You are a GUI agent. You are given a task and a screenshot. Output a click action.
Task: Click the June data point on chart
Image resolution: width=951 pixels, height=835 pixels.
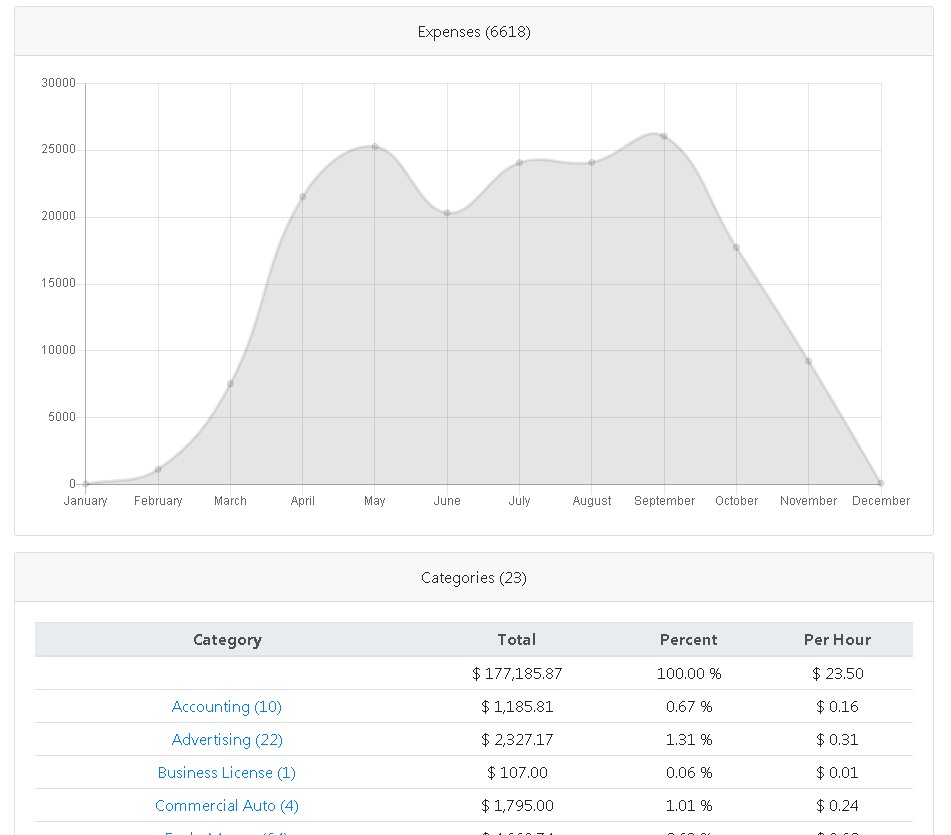(x=447, y=213)
